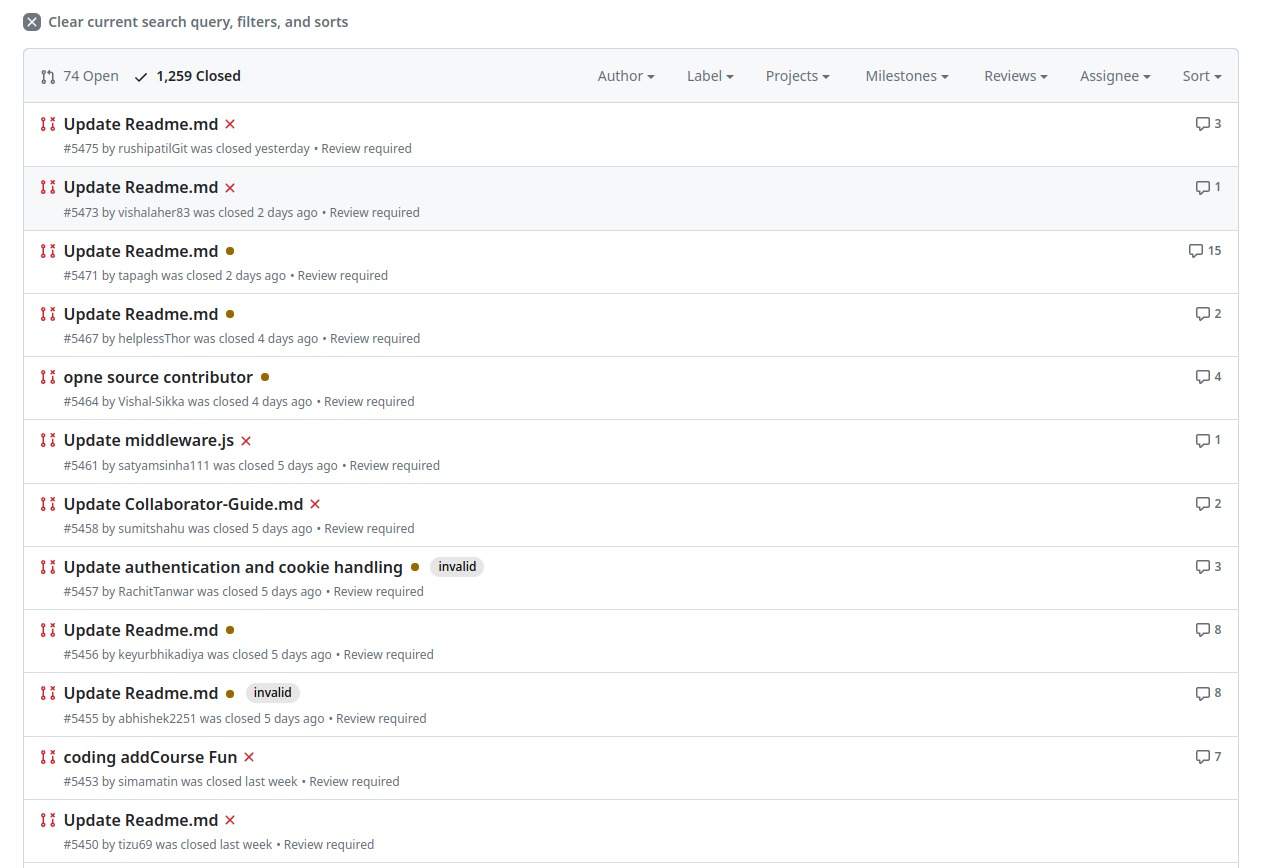Click author vishalaher83

(154, 213)
